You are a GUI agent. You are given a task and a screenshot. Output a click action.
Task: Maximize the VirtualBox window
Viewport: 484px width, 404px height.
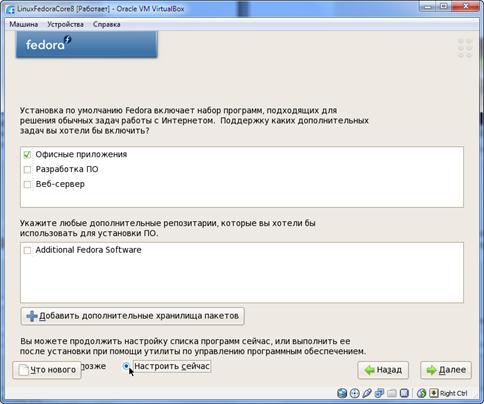pos(444,6)
